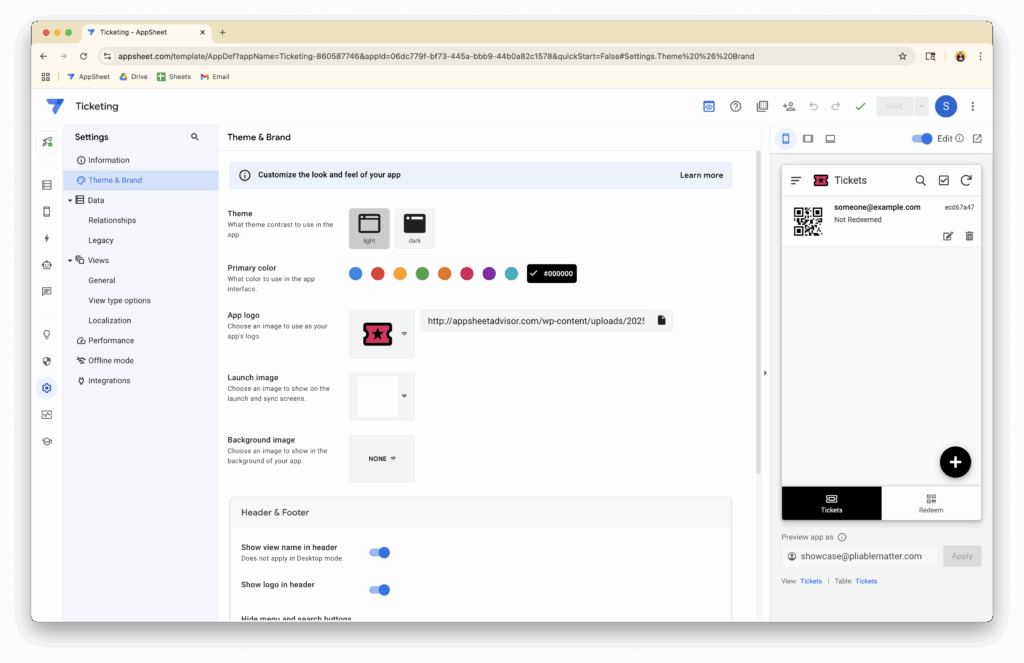Collapse the Data tree section
The height and width of the screenshot is (663, 1024).
pos(70,201)
